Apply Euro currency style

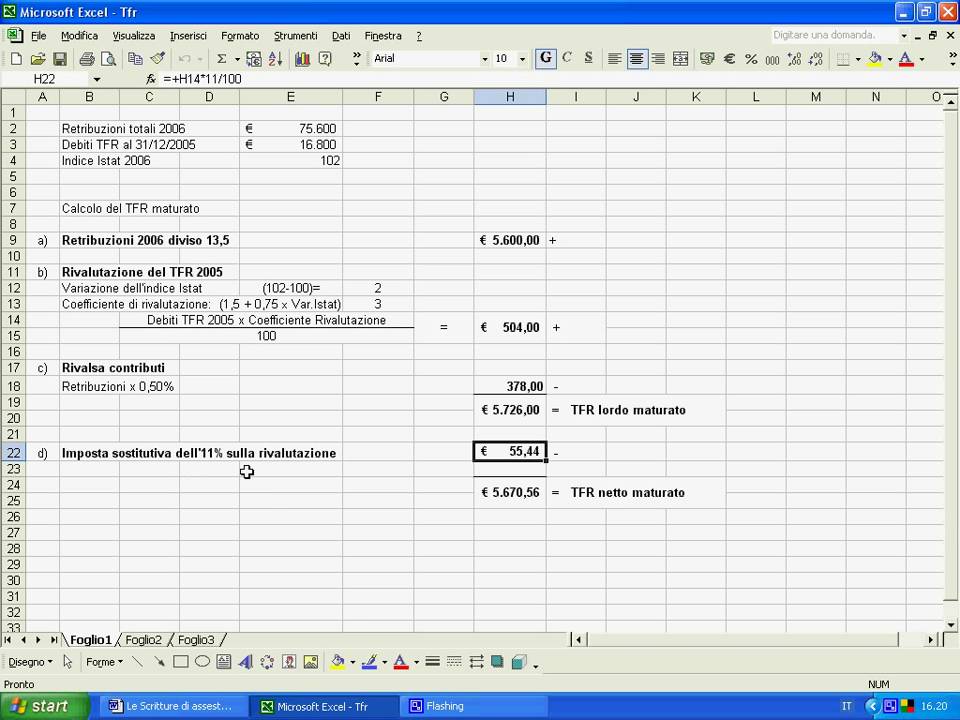tap(729, 59)
